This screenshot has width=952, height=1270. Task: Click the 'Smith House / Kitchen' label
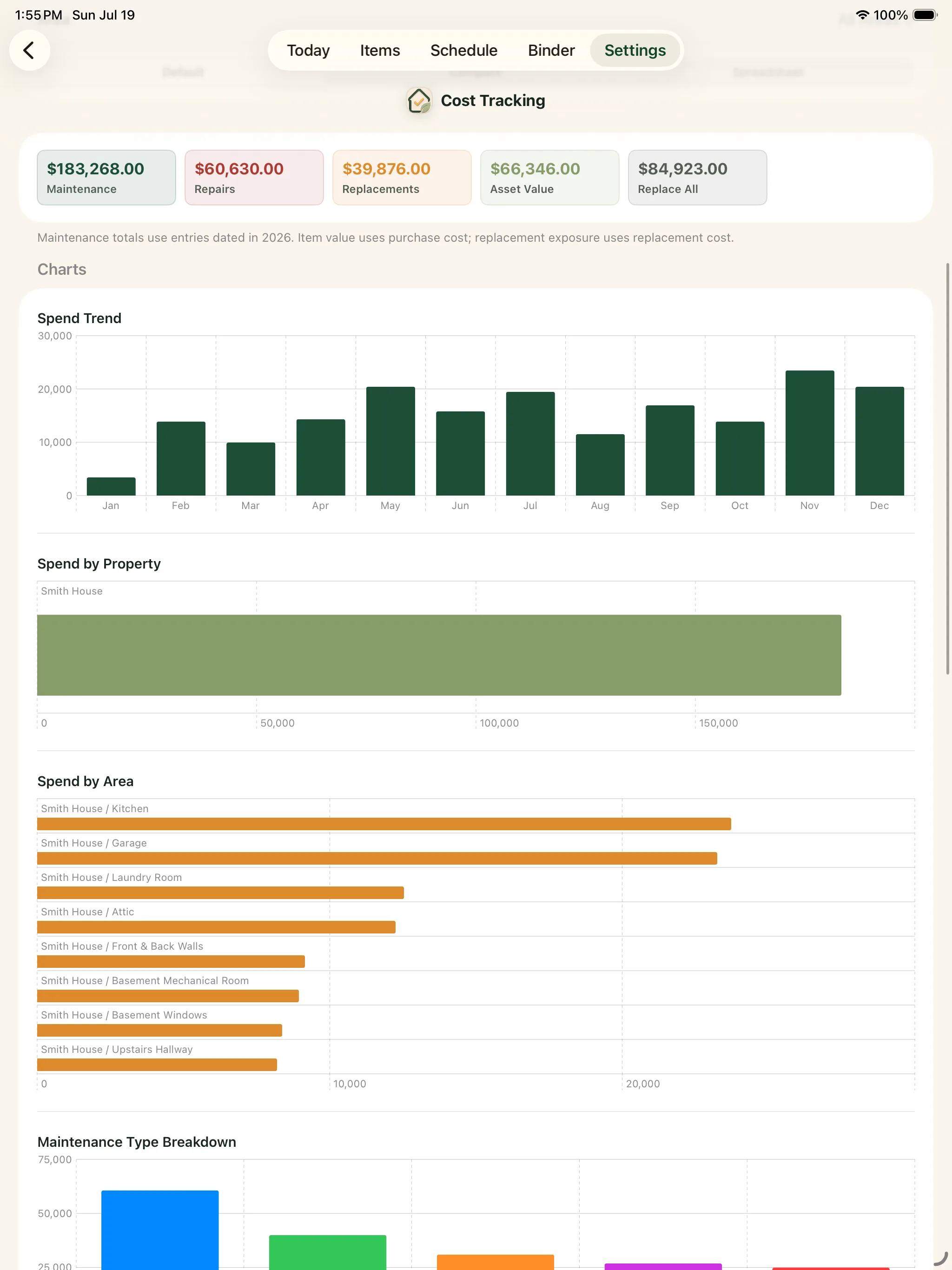click(95, 808)
